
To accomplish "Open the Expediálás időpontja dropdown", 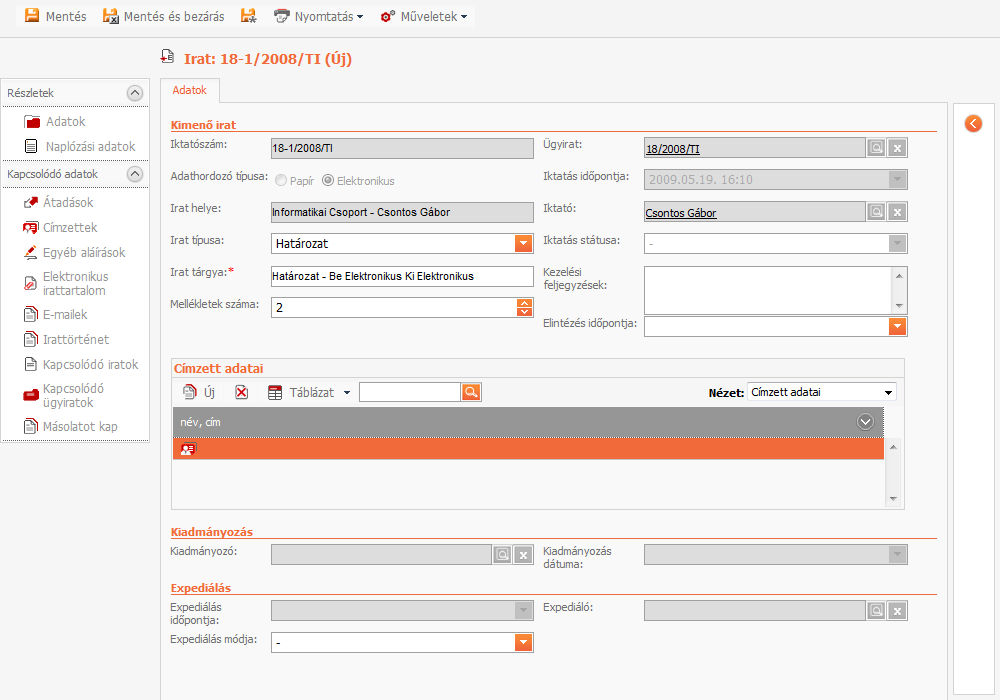I will pyautogui.click(x=524, y=610).
